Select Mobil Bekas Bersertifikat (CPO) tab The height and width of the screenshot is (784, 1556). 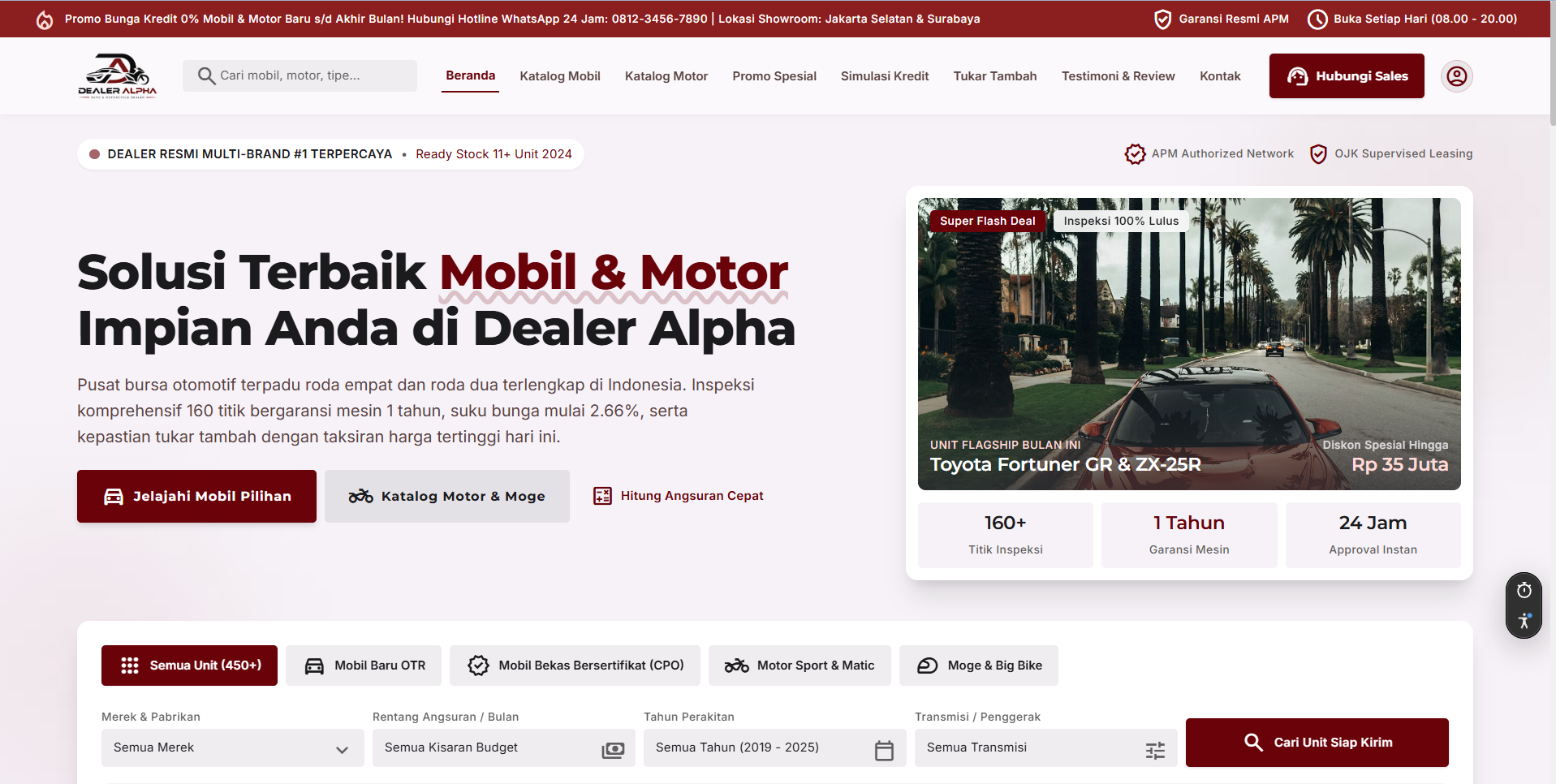pos(575,666)
